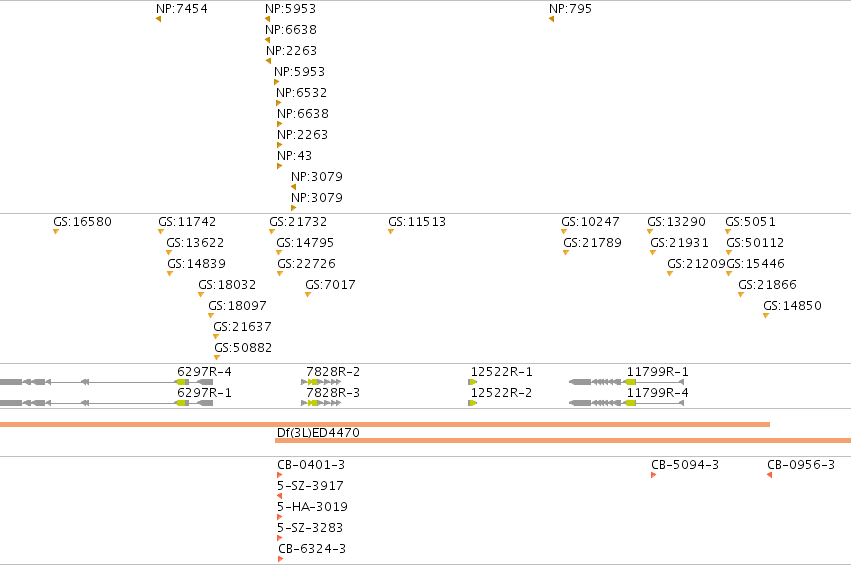Image resolution: width=851 pixels, height=565 pixels.
Task: Click the GS:5051 label
Action: 751,221
